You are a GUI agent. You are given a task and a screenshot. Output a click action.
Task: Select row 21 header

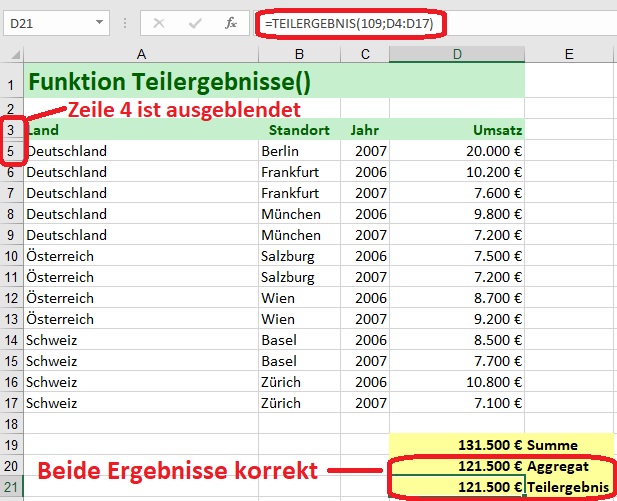click(11, 486)
